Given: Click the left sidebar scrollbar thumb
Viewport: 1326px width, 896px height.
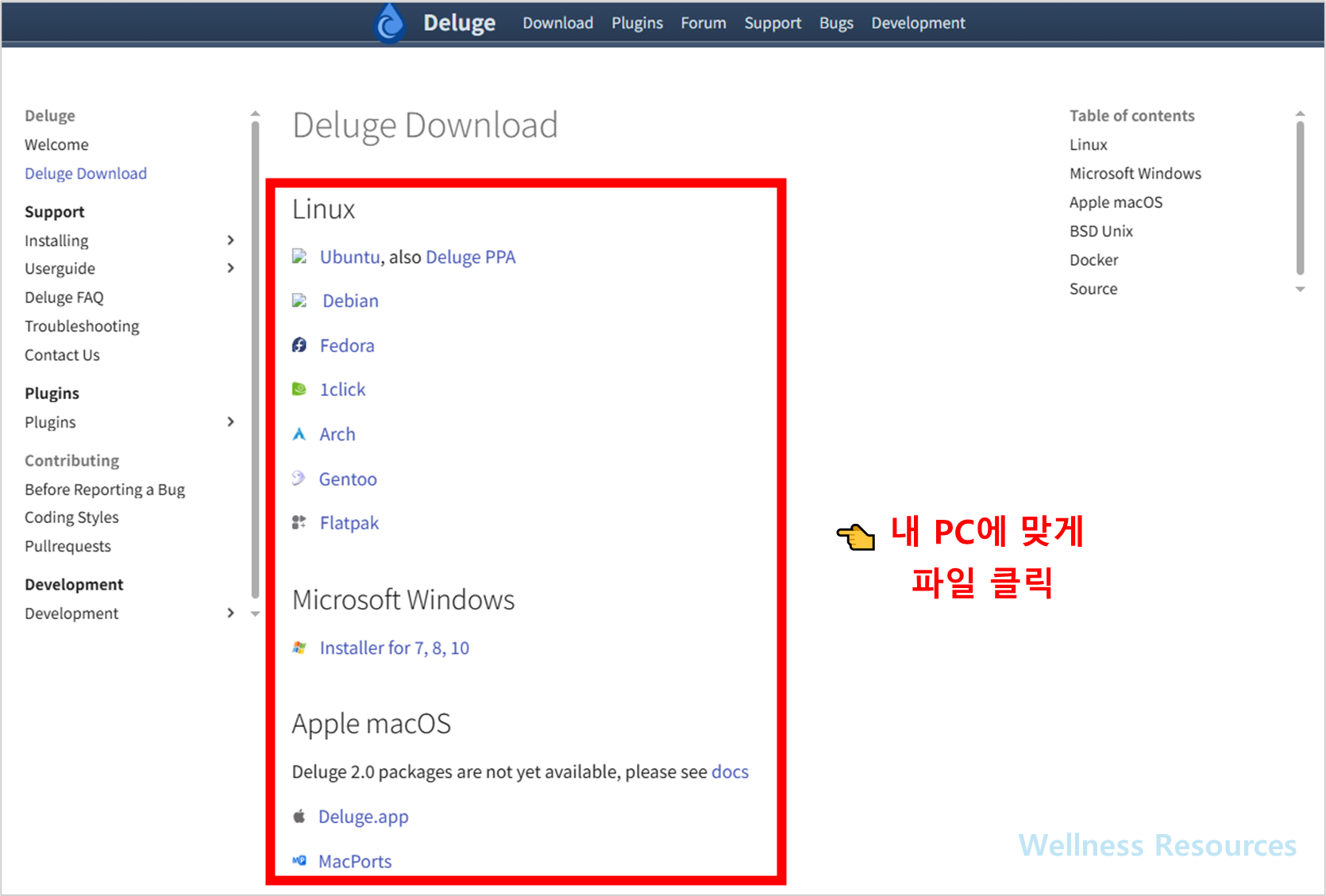Looking at the screenshot, I should pos(255,360).
